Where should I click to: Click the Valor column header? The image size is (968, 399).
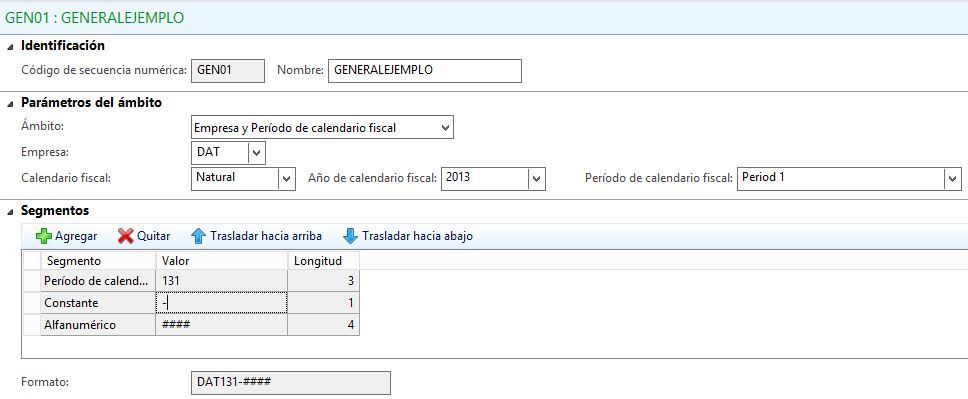[x=221, y=260]
